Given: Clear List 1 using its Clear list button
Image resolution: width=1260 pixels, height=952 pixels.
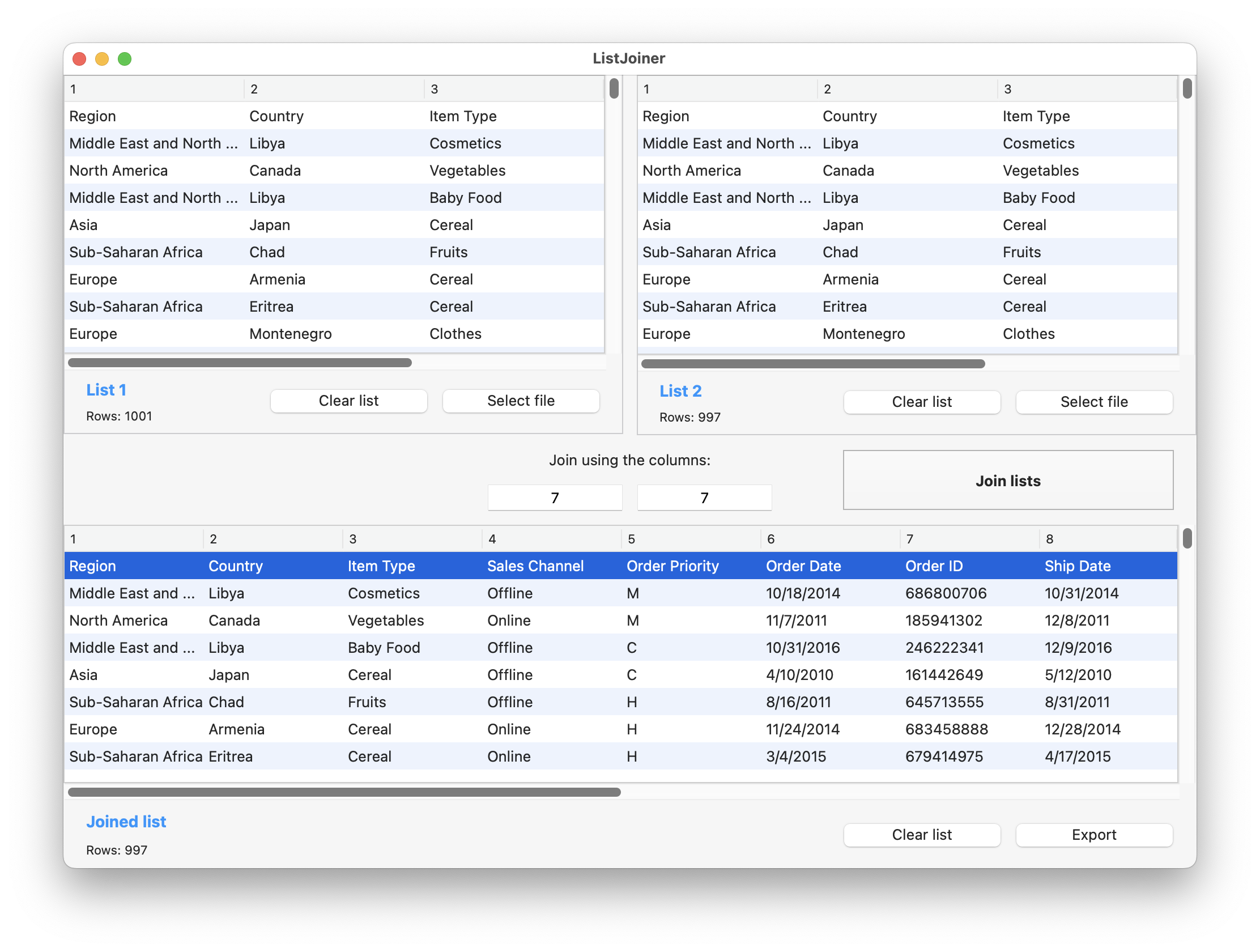Looking at the screenshot, I should click(x=348, y=401).
